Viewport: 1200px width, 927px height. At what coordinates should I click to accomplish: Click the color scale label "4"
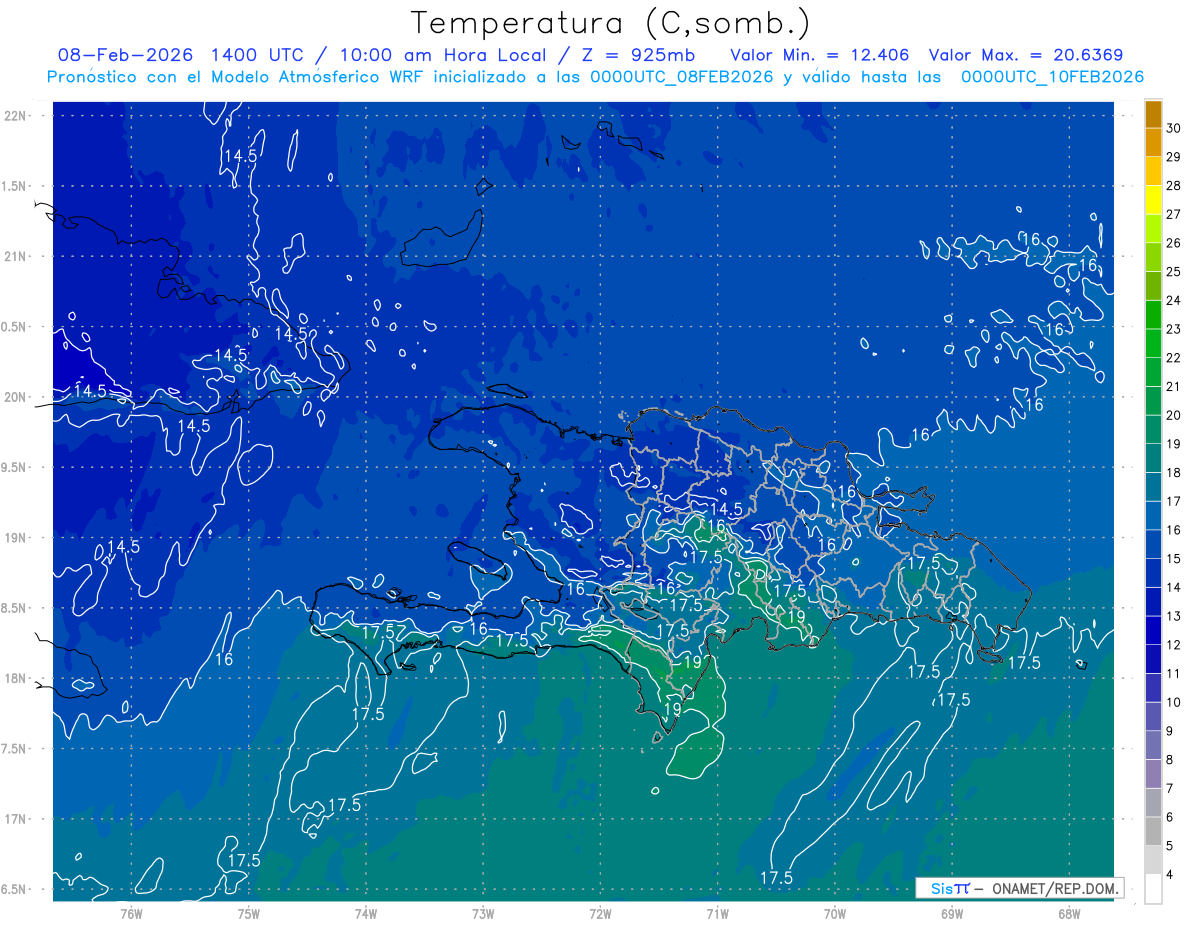(1171, 875)
